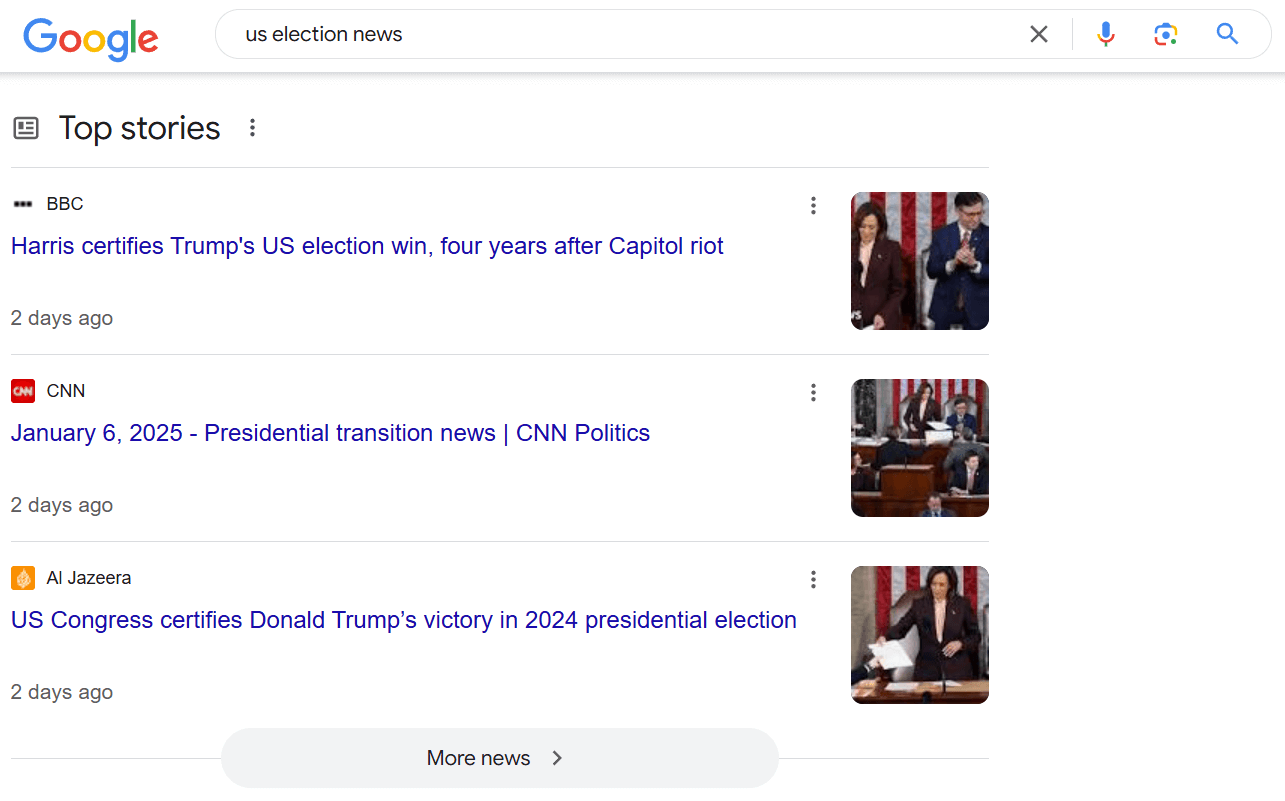
Task: Start a voice search with the microphone icon
Action: point(1105,33)
